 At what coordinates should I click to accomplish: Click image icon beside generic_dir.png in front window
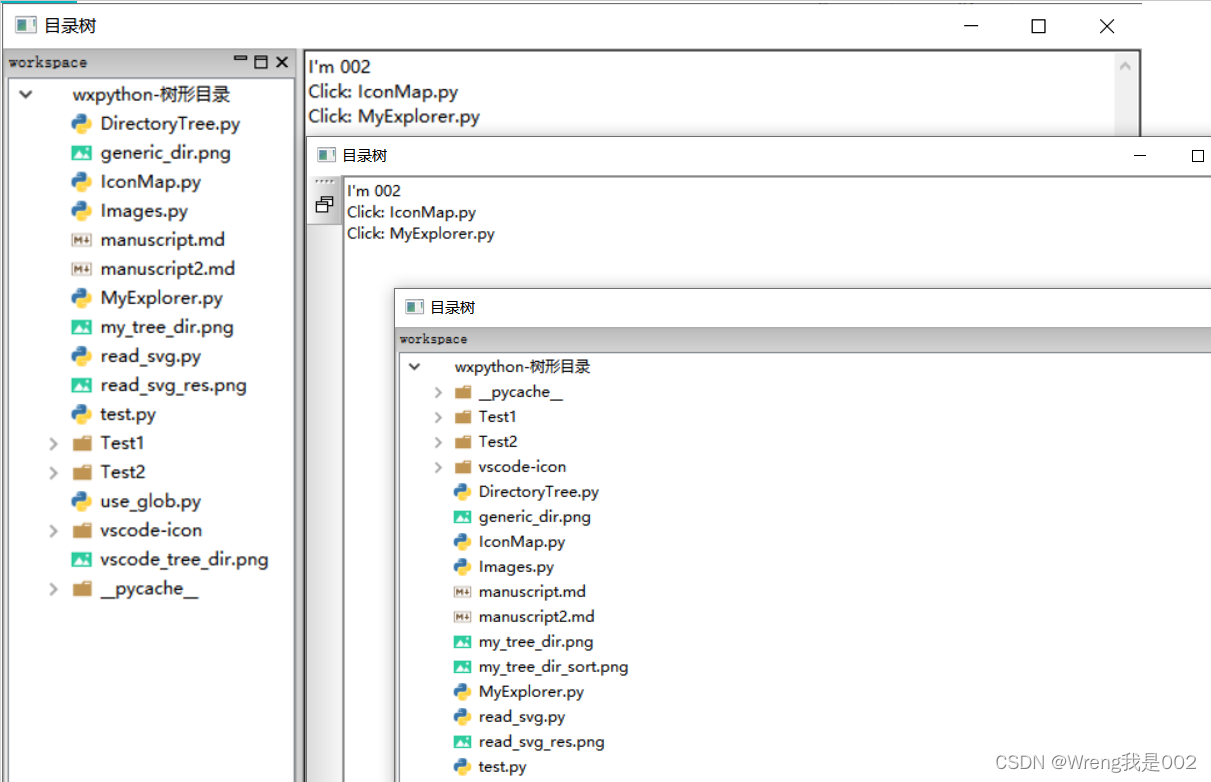click(x=462, y=517)
